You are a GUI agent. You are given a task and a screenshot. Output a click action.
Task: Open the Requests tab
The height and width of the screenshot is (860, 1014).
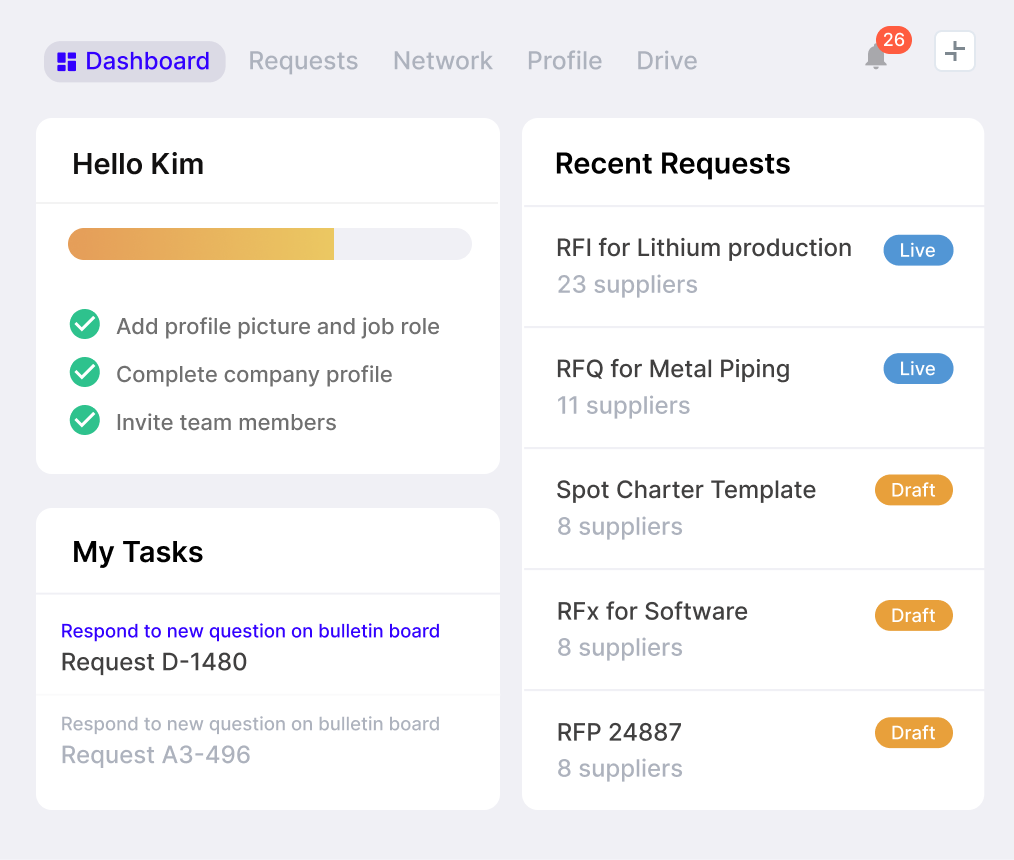pyautogui.click(x=303, y=61)
